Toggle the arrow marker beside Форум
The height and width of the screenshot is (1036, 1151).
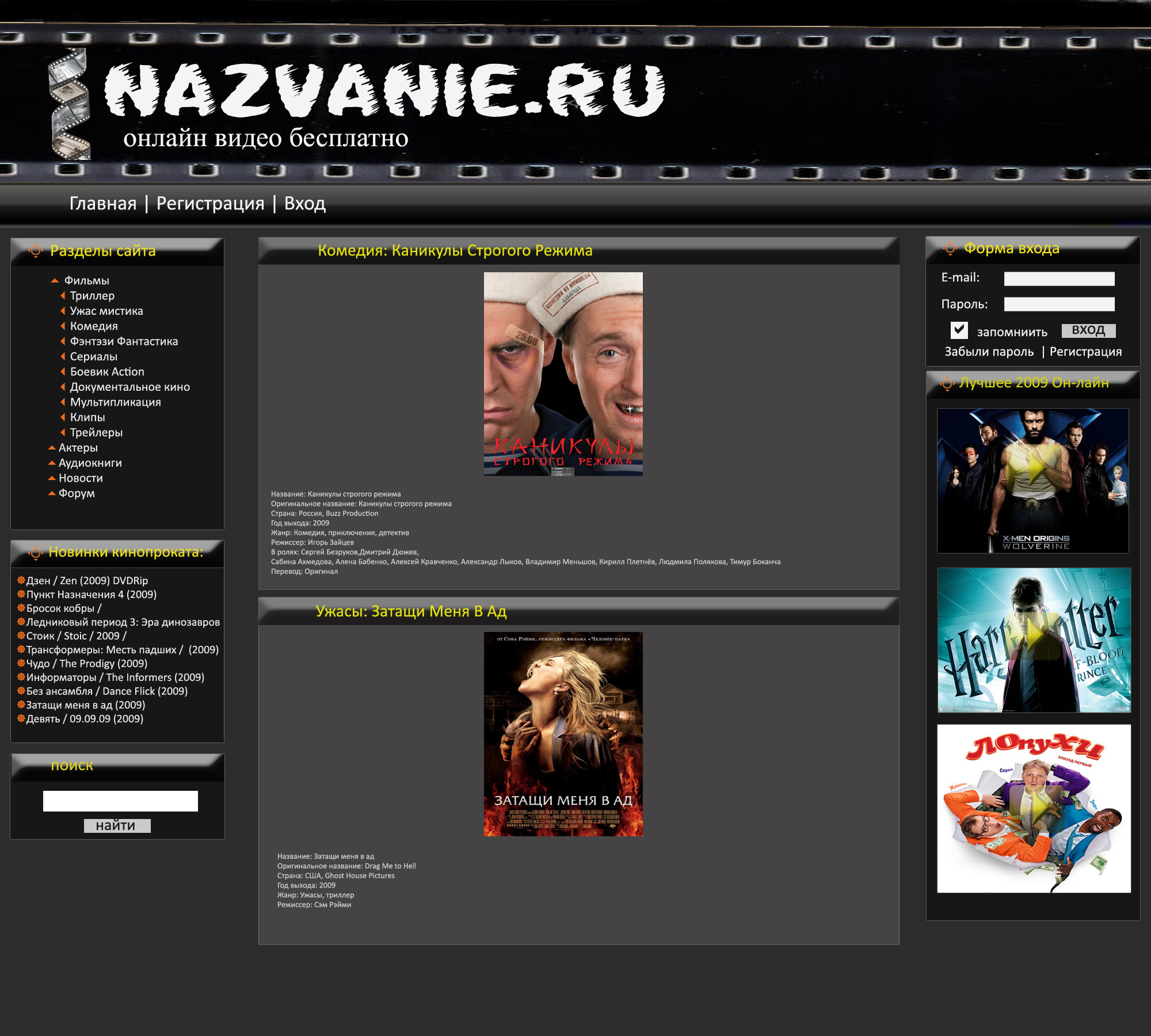52,493
